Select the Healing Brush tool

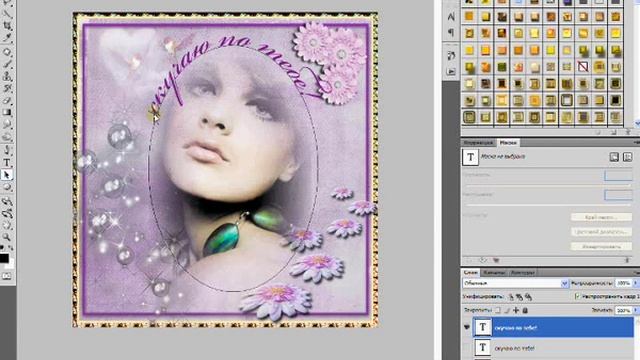(7, 52)
